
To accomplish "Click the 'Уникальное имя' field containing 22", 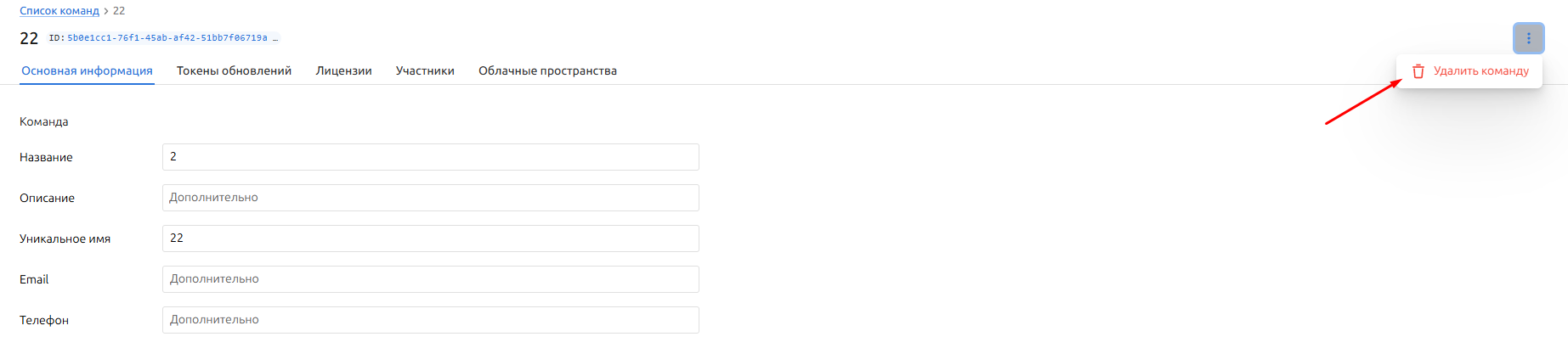I will 430,239.
